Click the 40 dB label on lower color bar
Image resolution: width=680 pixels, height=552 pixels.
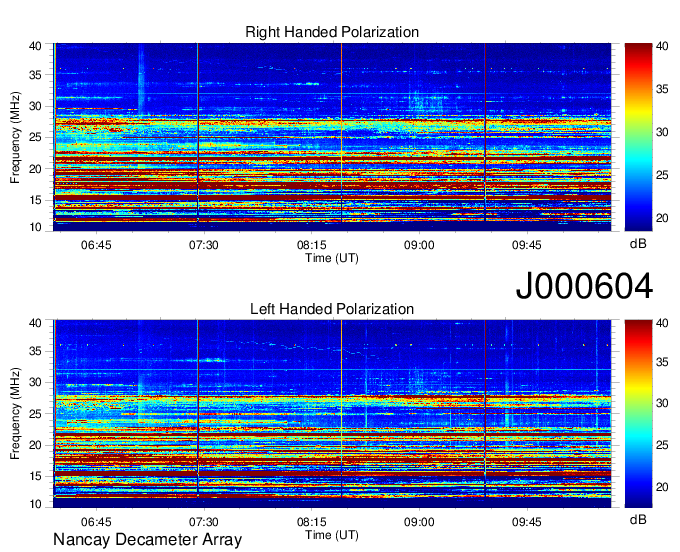(x=662, y=323)
